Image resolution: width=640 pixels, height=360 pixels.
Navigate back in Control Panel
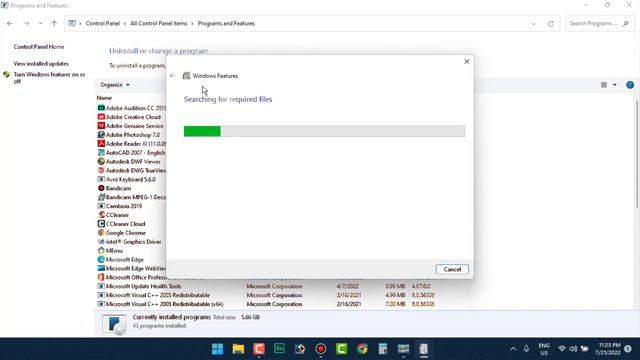[10, 24]
